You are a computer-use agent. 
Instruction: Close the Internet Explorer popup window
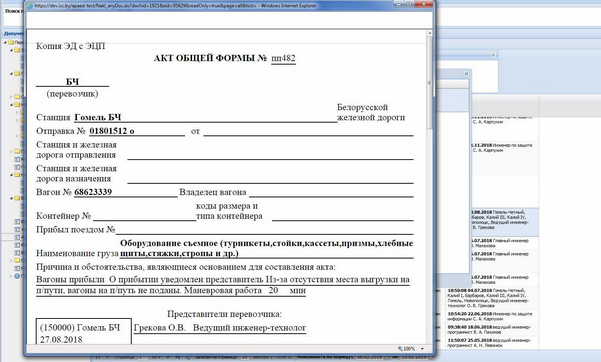(x=424, y=4)
